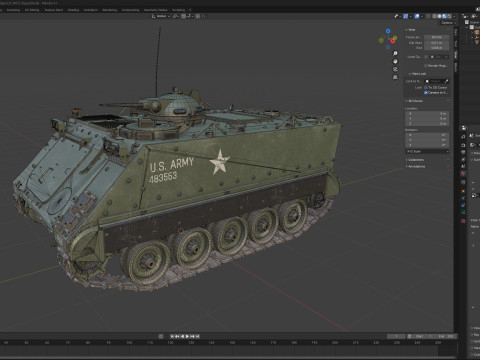
Task: Open the pivot point dropdown
Action: (x=176, y=16)
